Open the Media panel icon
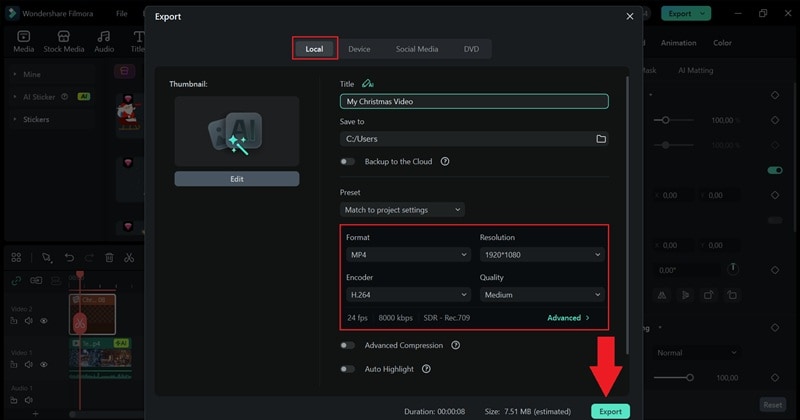The height and width of the screenshot is (420, 800). click(x=23, y=37)
